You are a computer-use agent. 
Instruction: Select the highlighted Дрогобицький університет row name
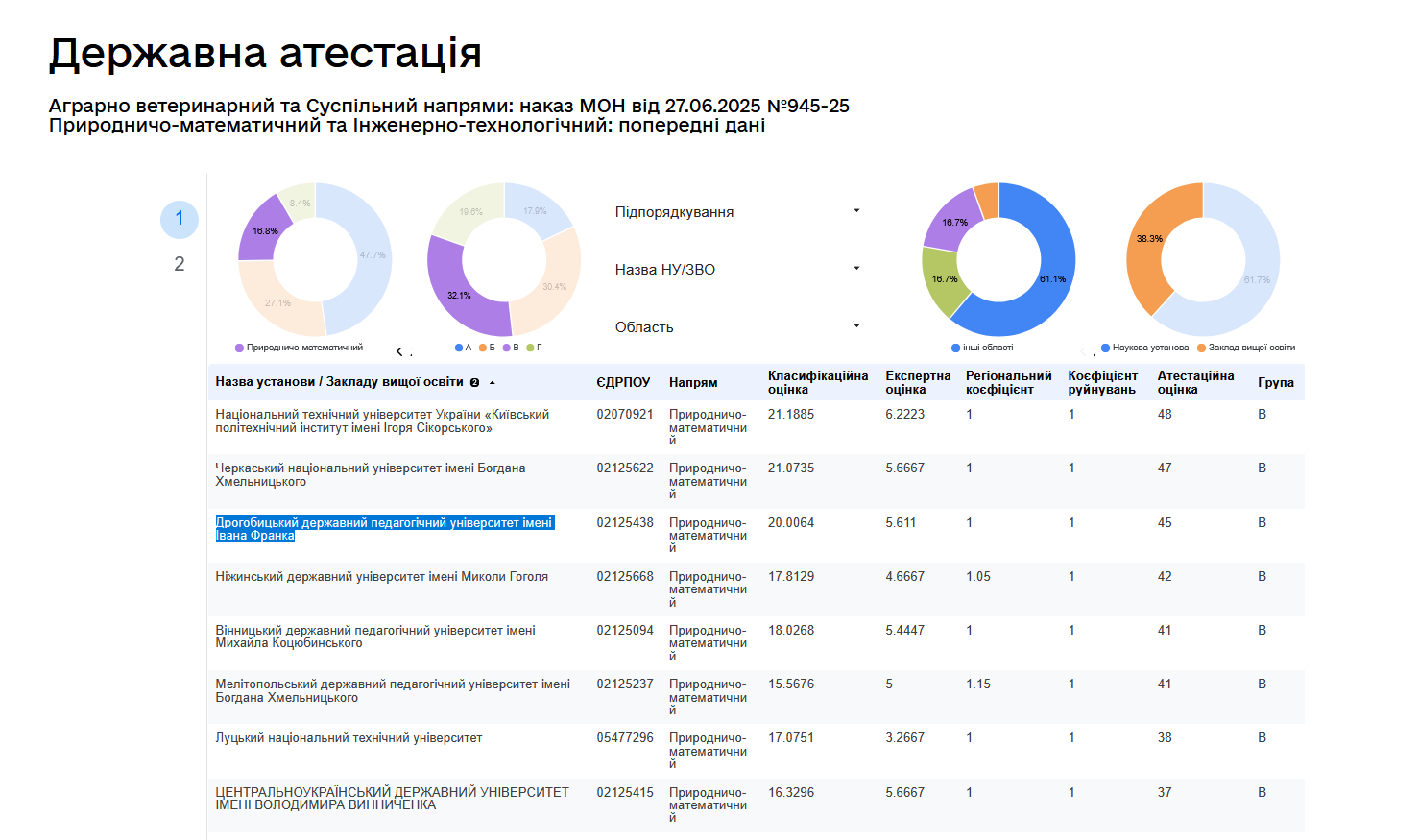[x=384, y=529]
